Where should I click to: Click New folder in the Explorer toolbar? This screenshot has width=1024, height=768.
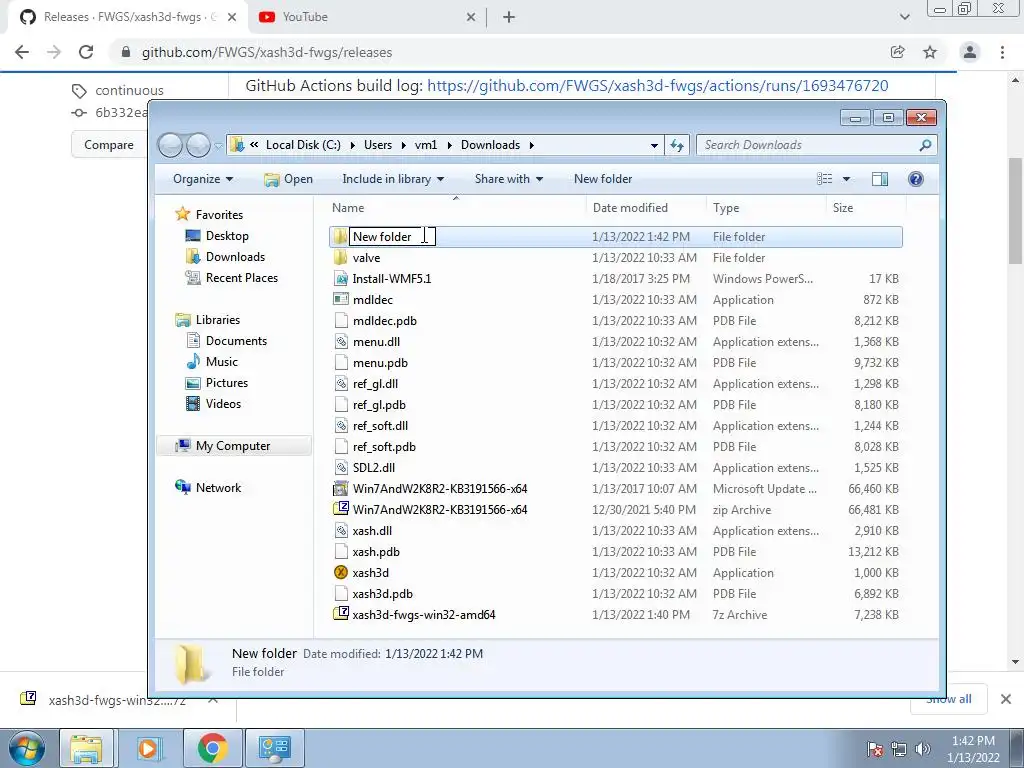[x=603, y=179]
